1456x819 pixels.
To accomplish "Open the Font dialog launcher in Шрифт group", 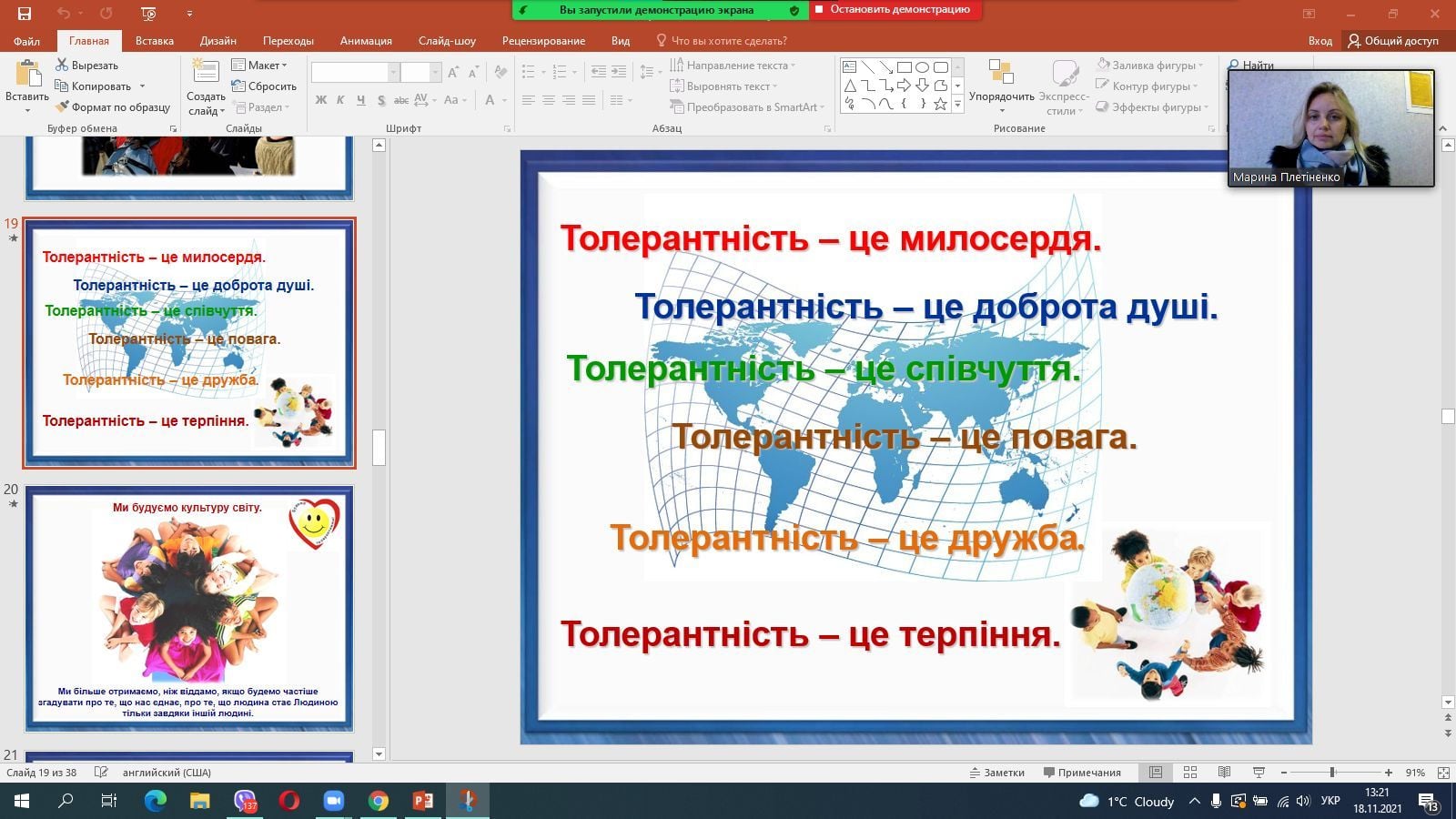I will point(507,129).
